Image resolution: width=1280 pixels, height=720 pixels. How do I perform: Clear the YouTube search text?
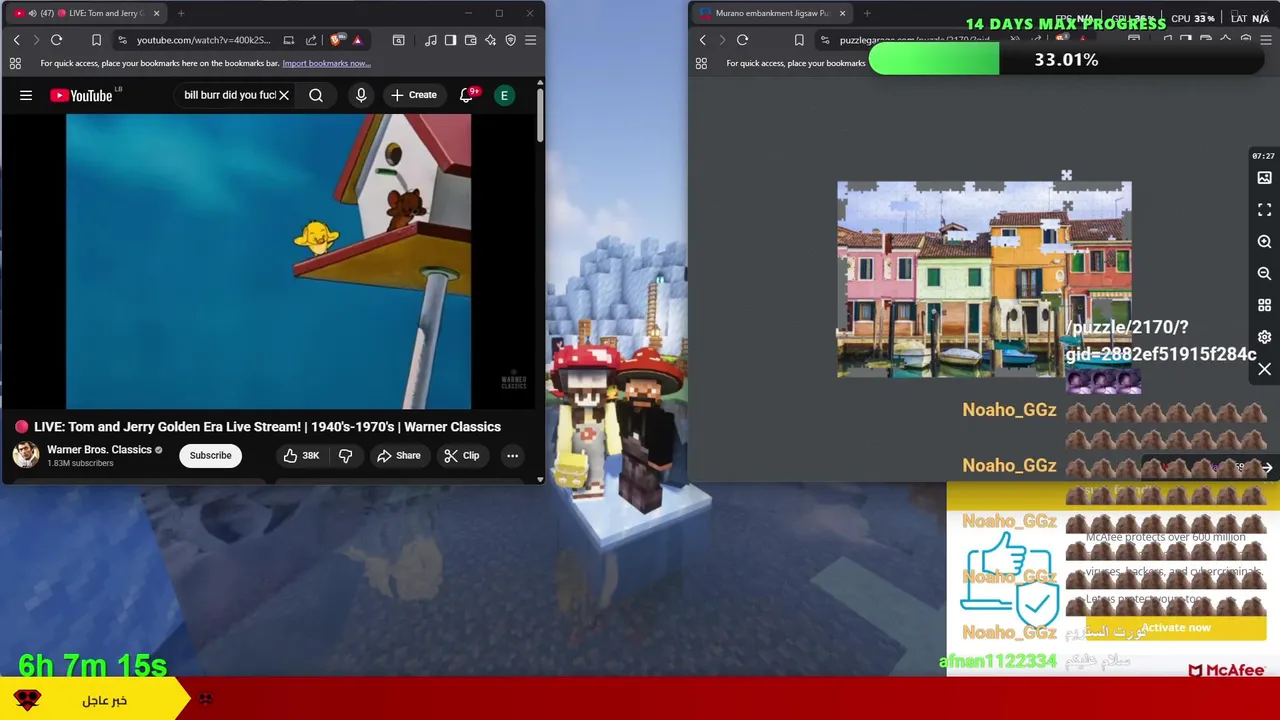284,95
